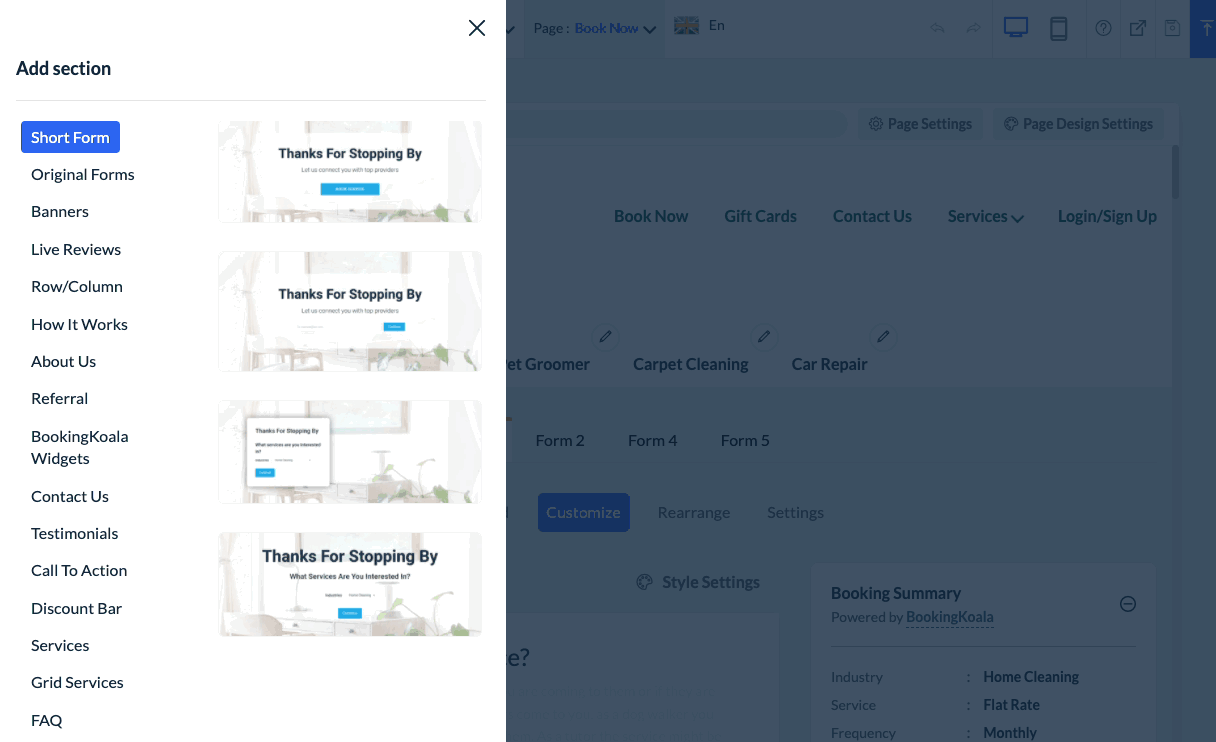Expand the Services navigation dropdown
This screenshot has width=1216, height=742.
tap(986, 216)
